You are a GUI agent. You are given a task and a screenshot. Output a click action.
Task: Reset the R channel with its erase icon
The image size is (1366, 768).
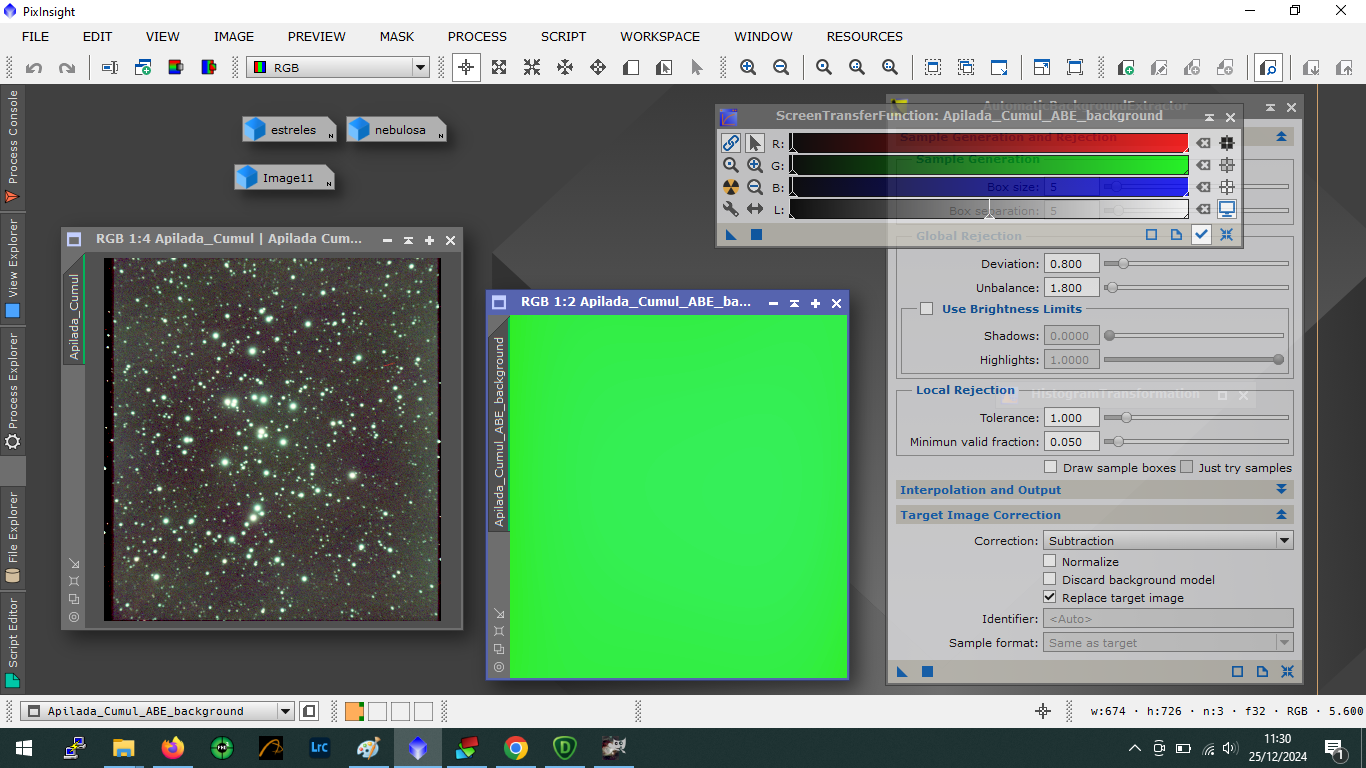(x=1204, y=143)
